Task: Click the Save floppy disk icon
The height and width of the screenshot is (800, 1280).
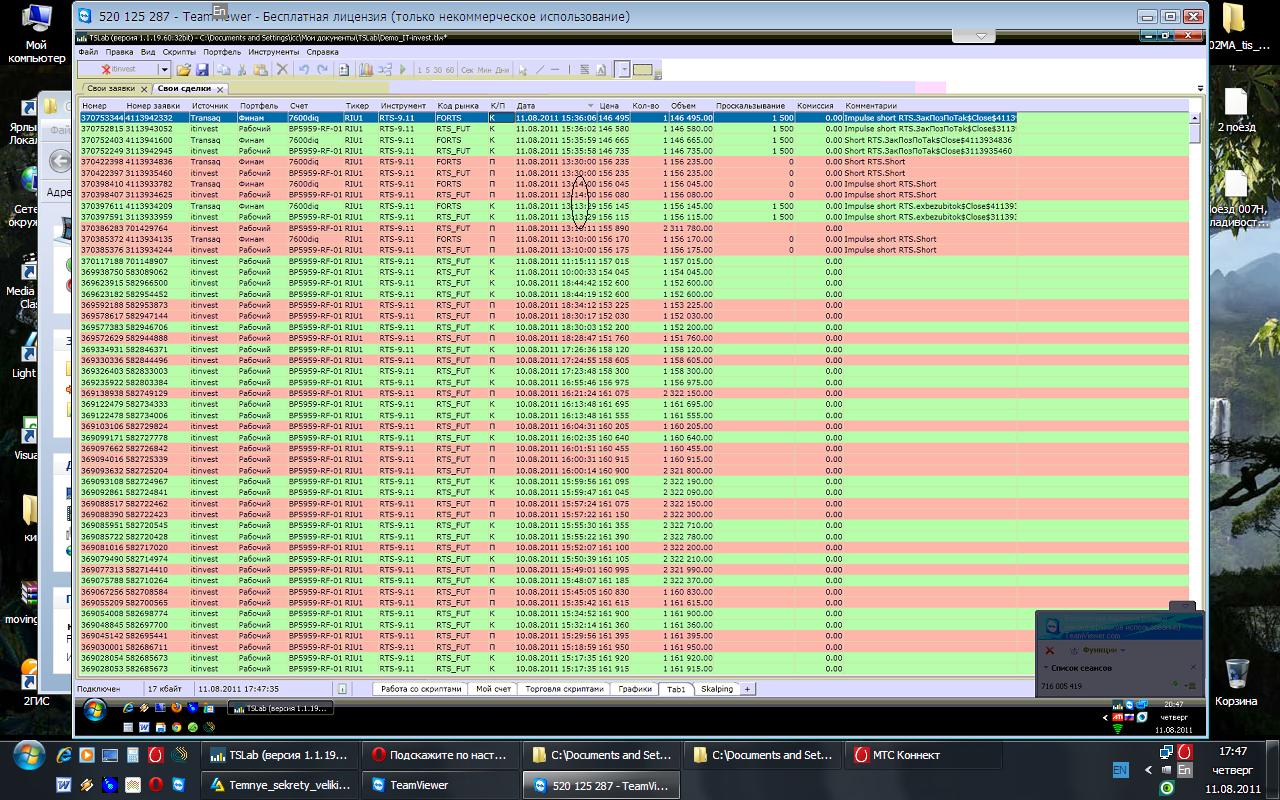Action: (202, 70)
